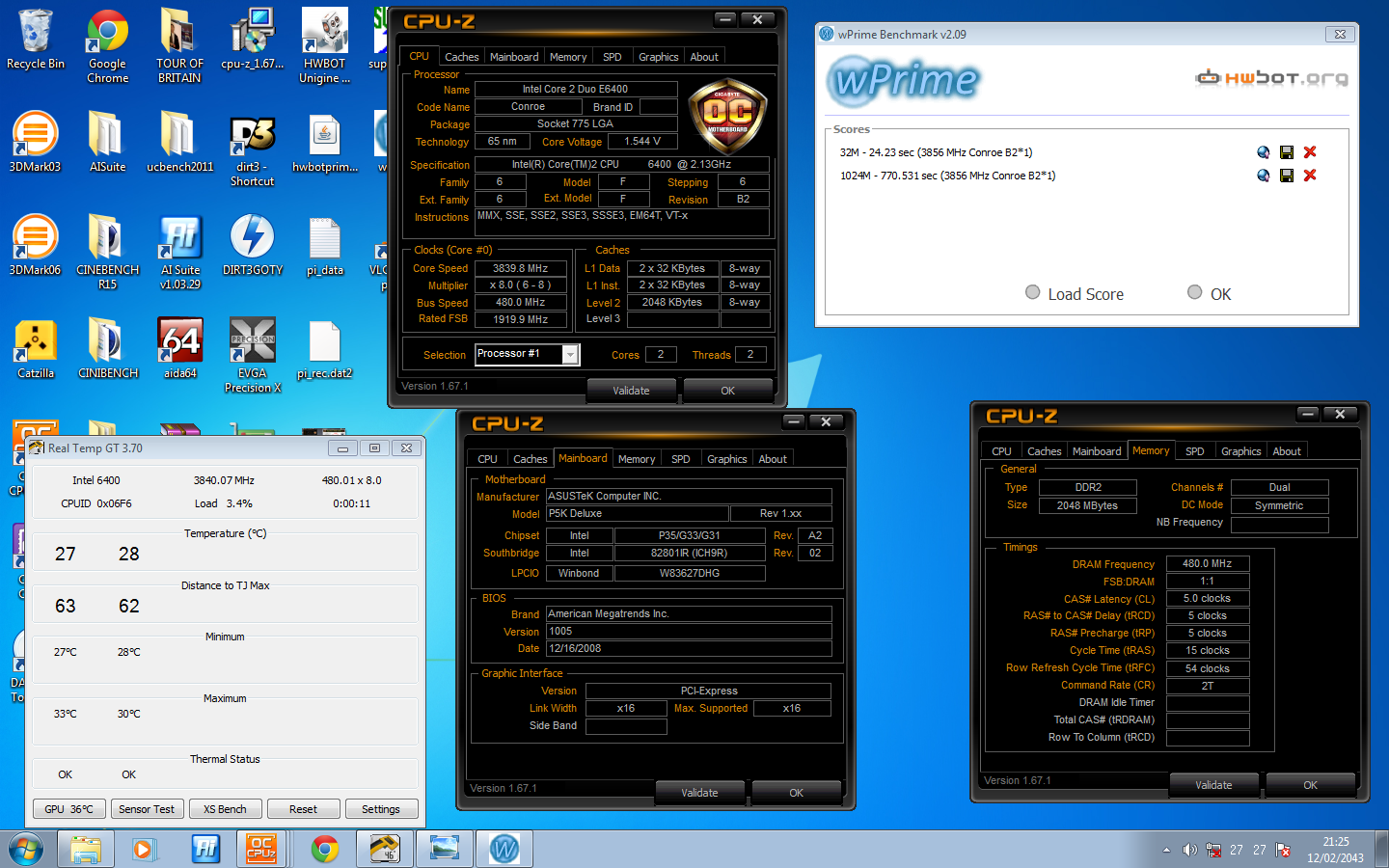Launch Google Chrome from the desktop

point(108,46)
